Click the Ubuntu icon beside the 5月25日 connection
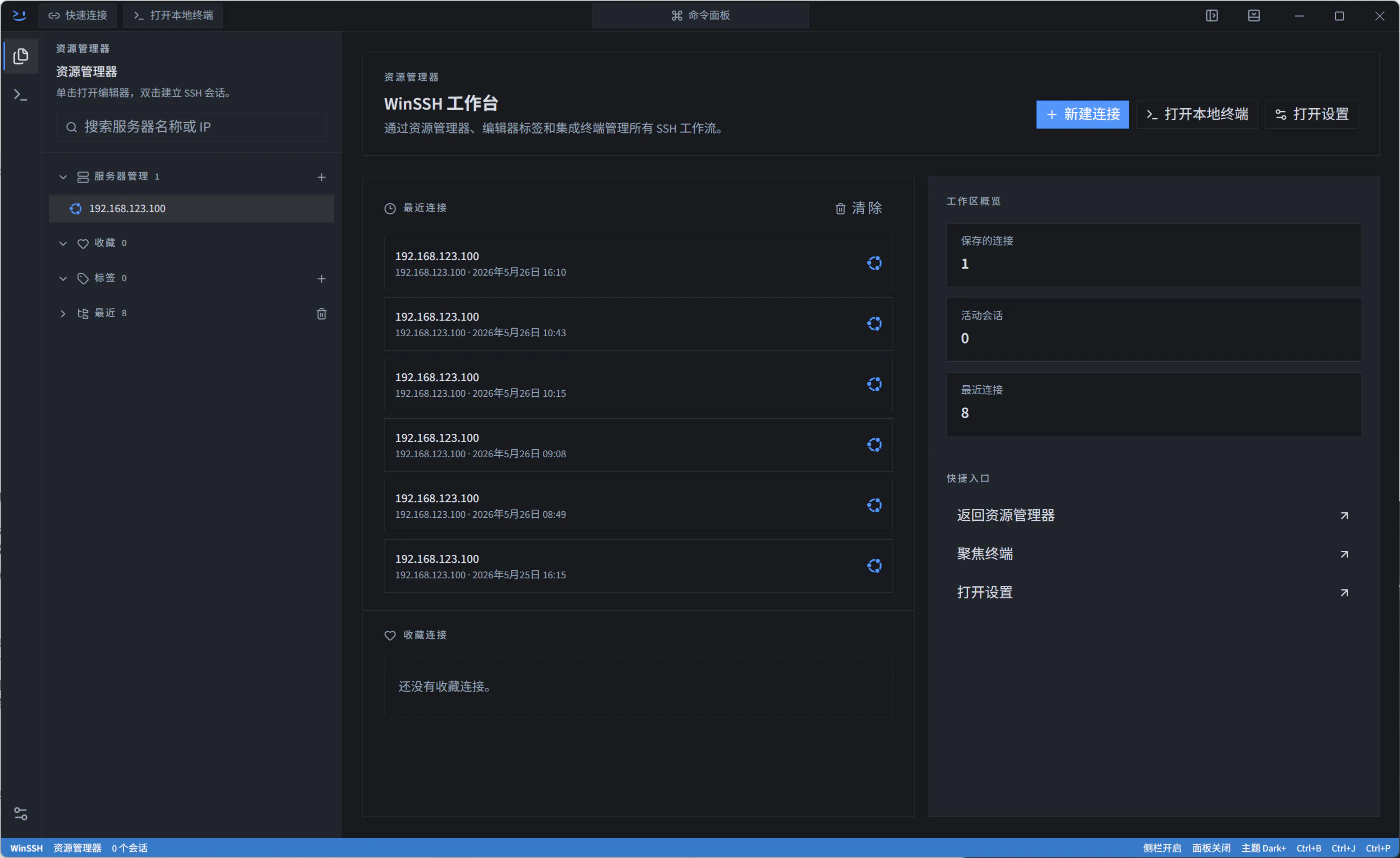The width and height of the screenshot is (1400, 858). (x=874, y=566)
